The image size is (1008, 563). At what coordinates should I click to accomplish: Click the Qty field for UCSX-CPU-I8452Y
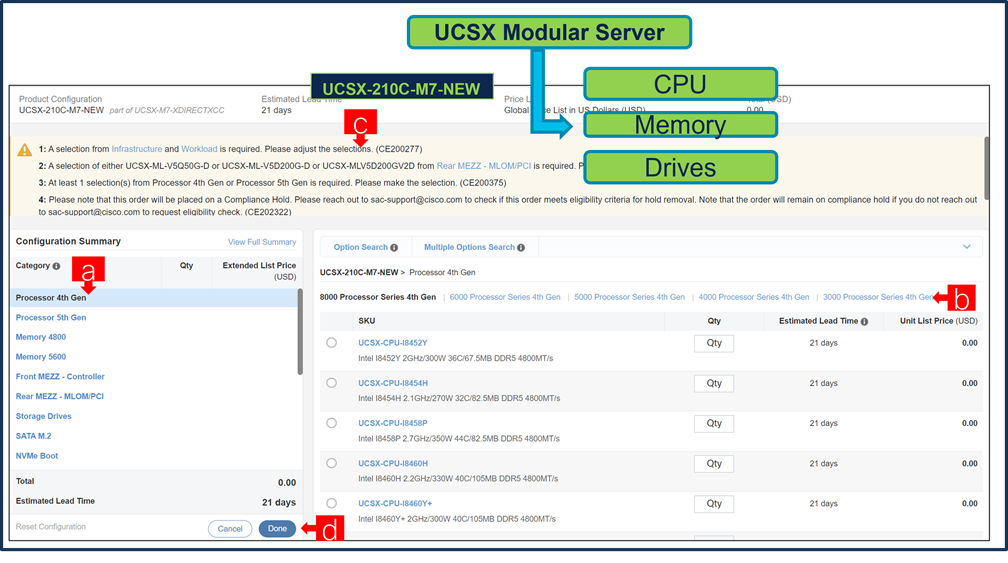714,343
